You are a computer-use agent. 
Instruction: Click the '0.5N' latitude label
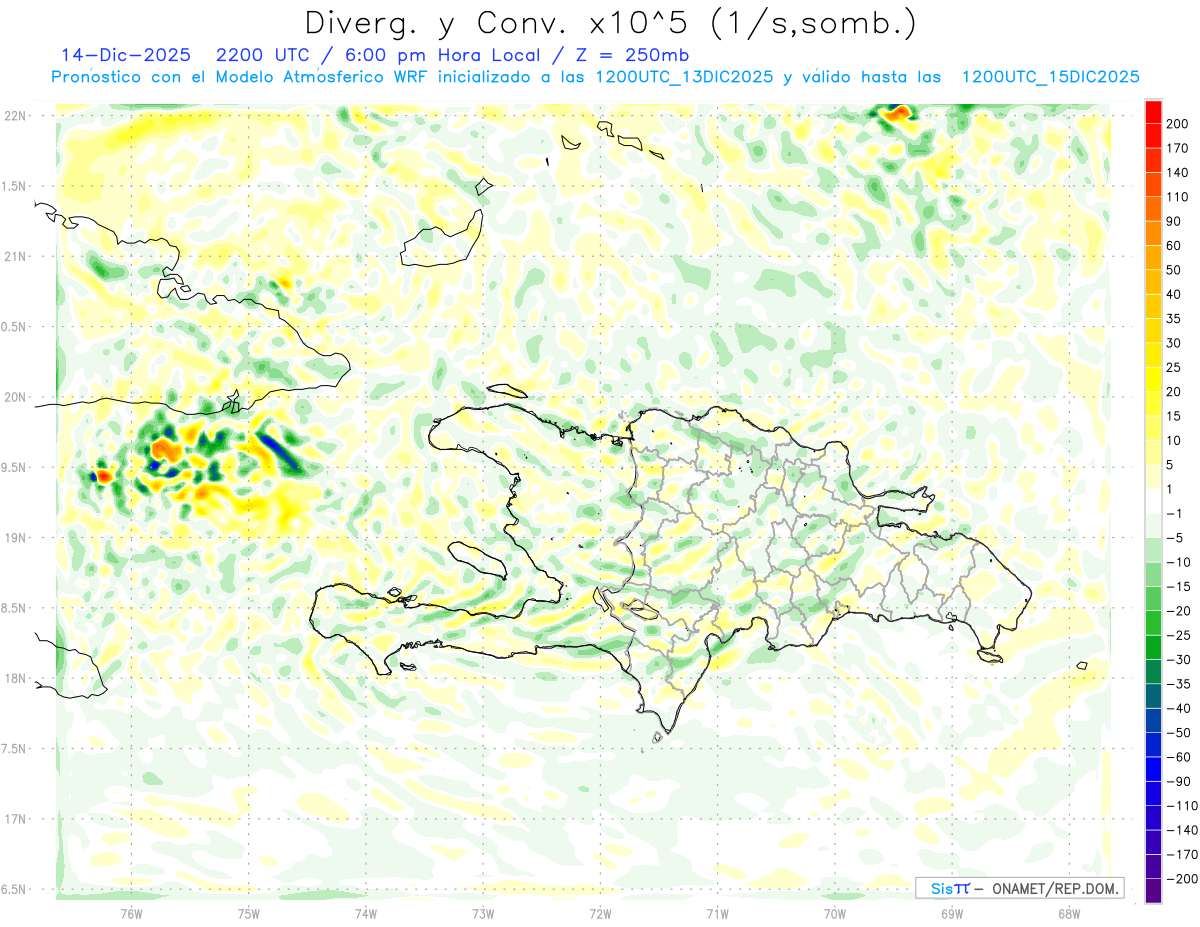[15, 327]
